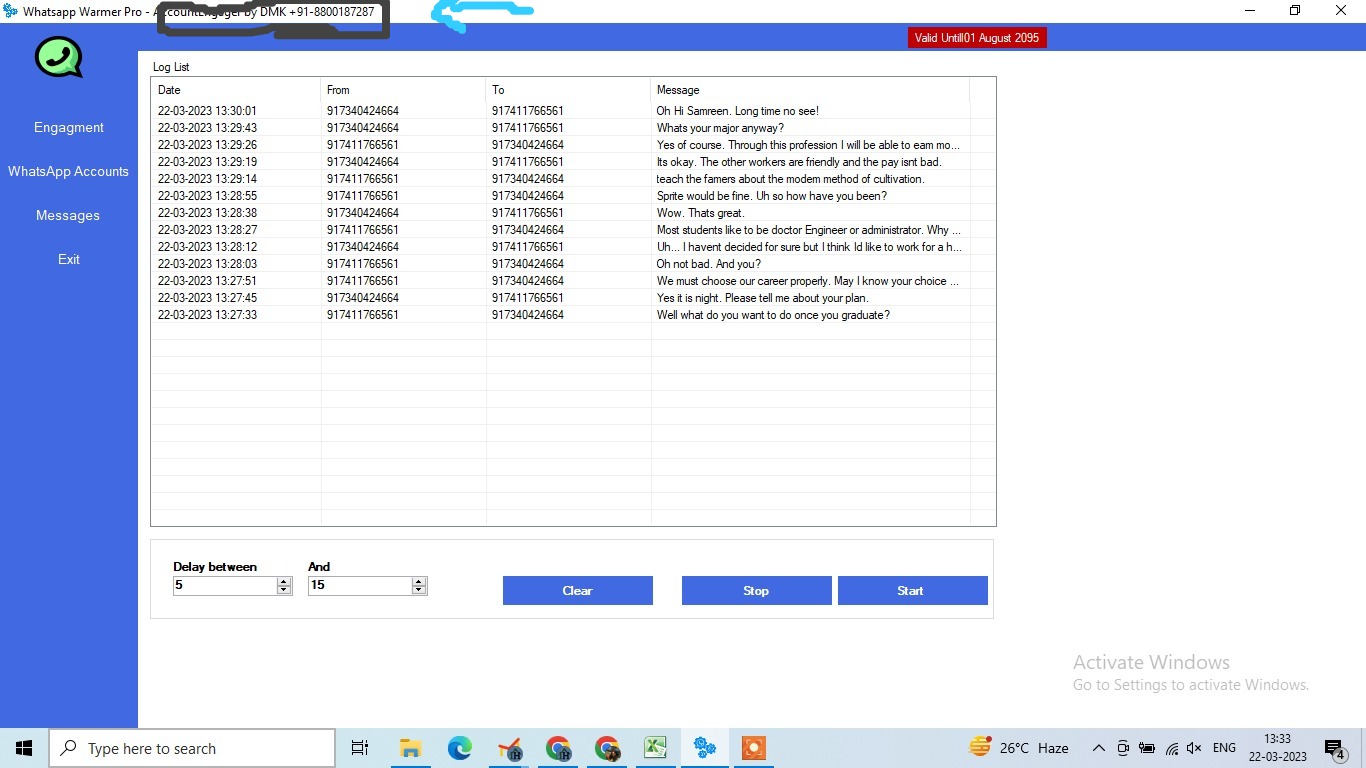Image resolution: width=1366 pixels, height=768 pixels.
Task: Click the battery icon in system tray
Action: 1146,748
